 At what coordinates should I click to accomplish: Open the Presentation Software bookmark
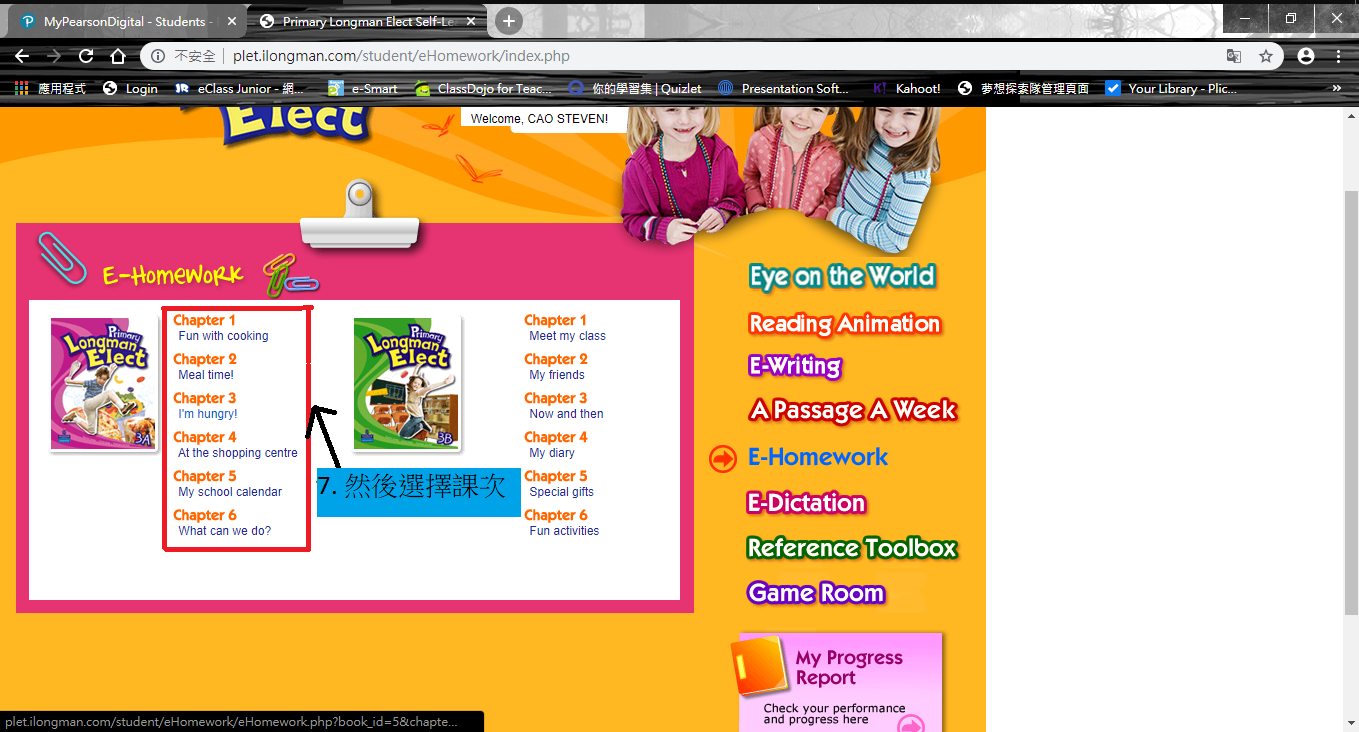point(783,88)
